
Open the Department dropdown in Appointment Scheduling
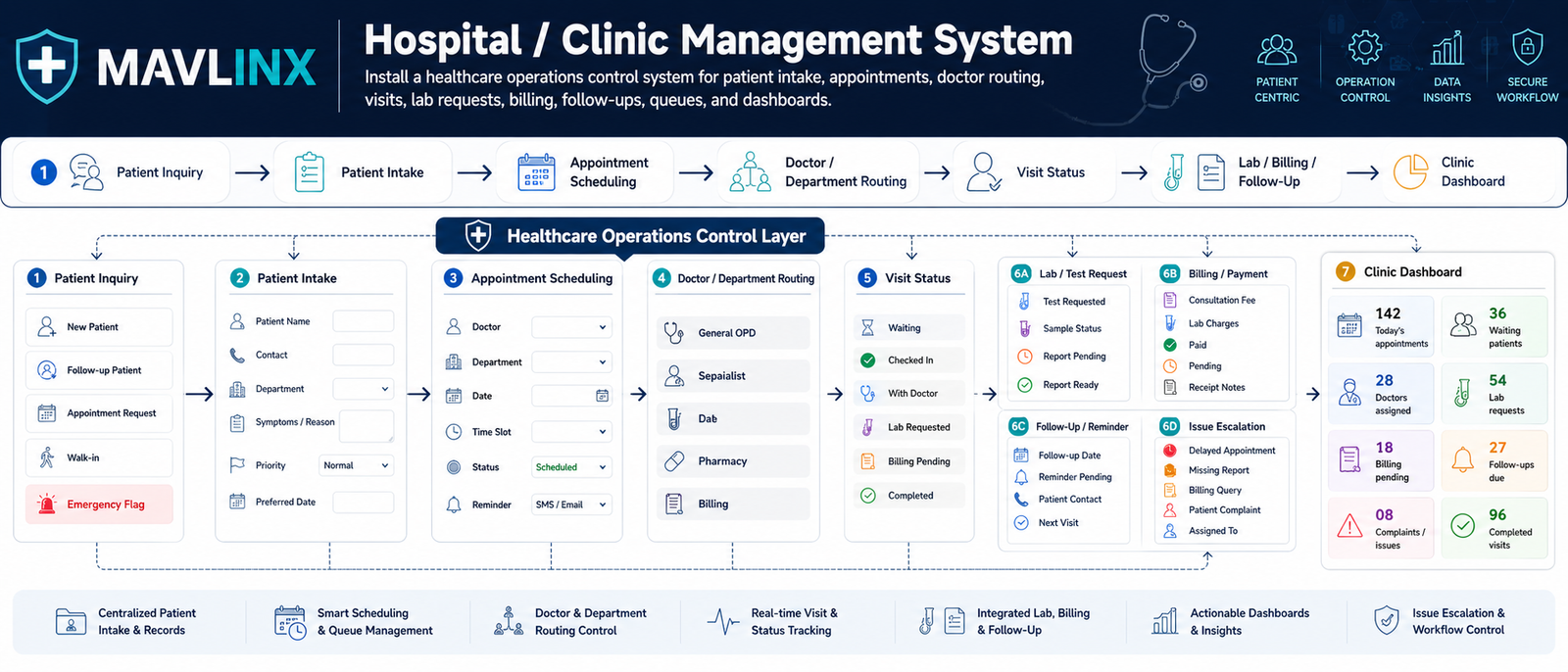pos(572,362)
